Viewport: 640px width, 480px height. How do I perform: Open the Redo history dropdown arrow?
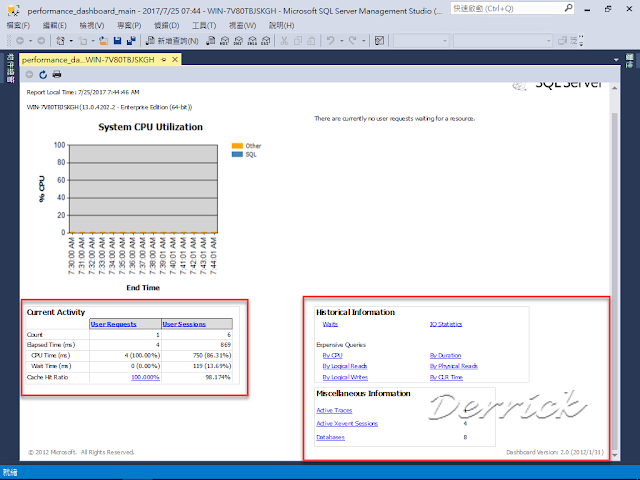coord(363,41)
